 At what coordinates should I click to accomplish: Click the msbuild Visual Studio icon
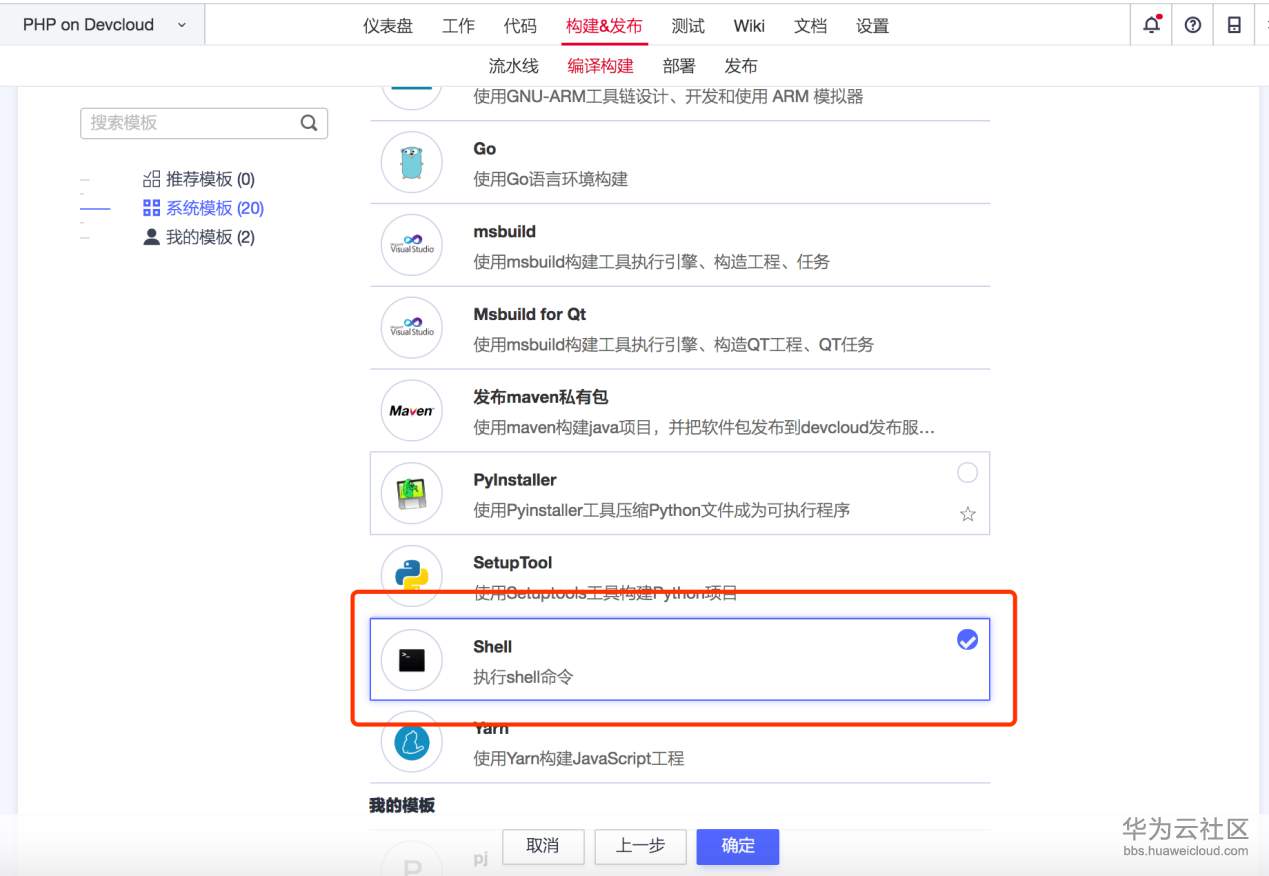pyautogui.click(x=411, y=245)
